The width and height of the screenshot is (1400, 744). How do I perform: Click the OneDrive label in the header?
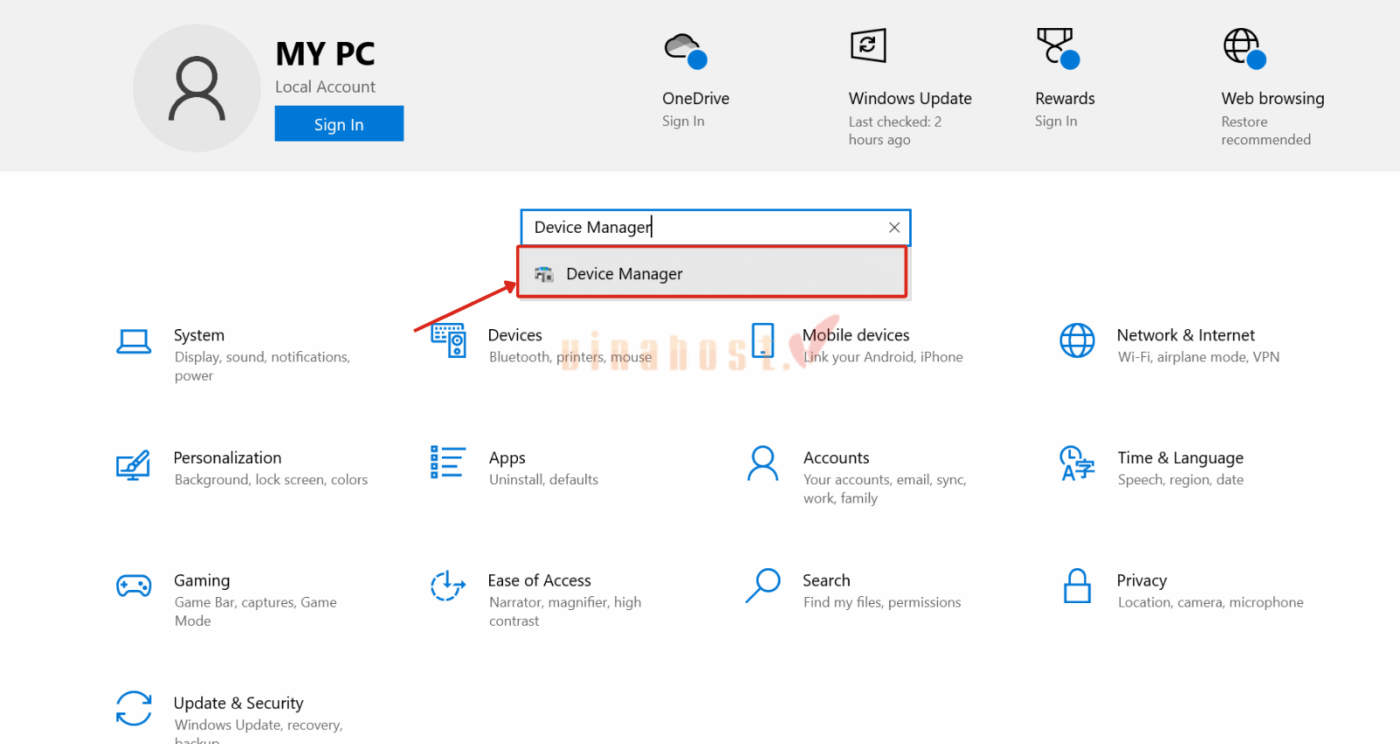pyautogui.click(x=696, y=98)
